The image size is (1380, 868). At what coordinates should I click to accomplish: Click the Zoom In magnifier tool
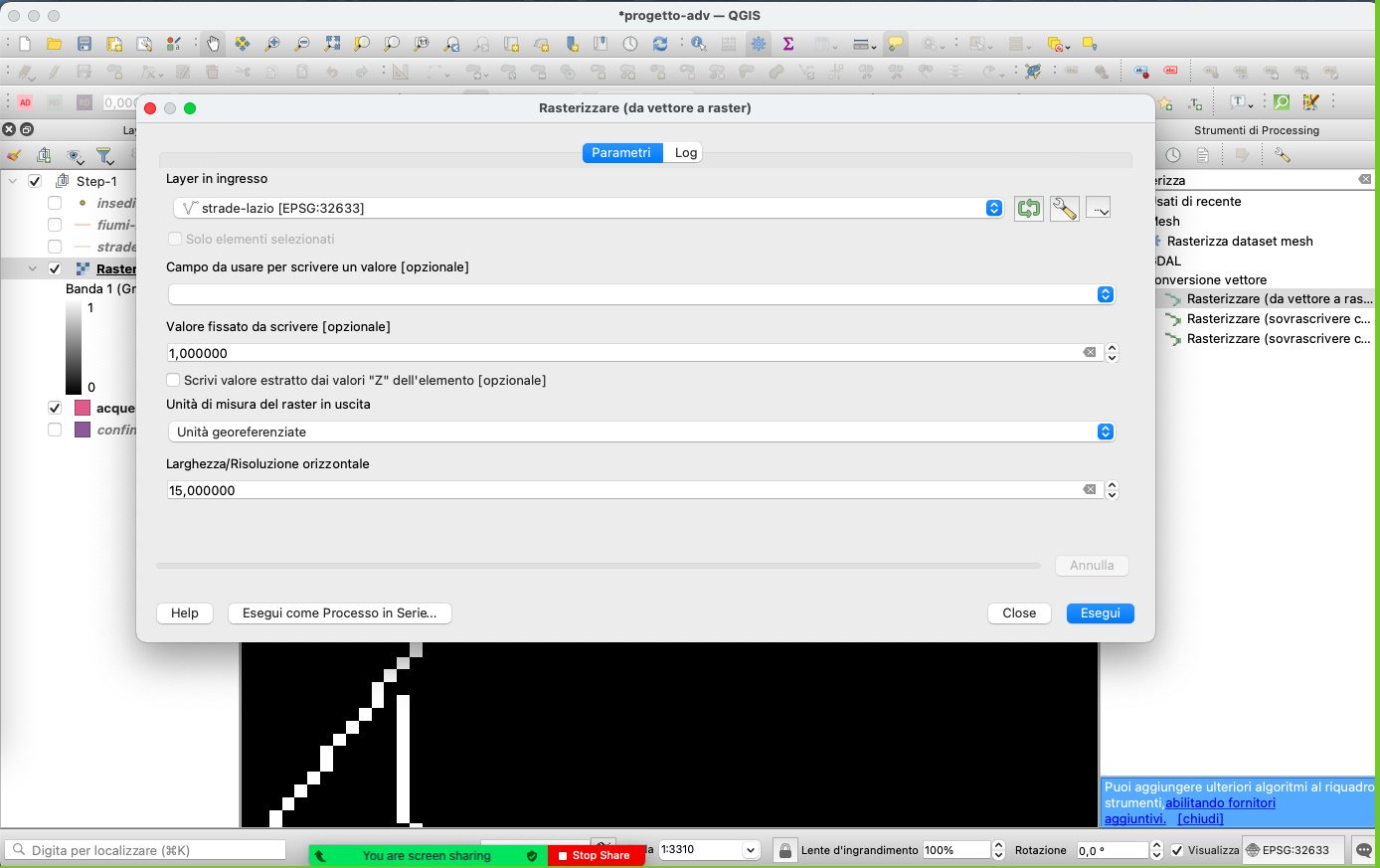click(271, 44)
